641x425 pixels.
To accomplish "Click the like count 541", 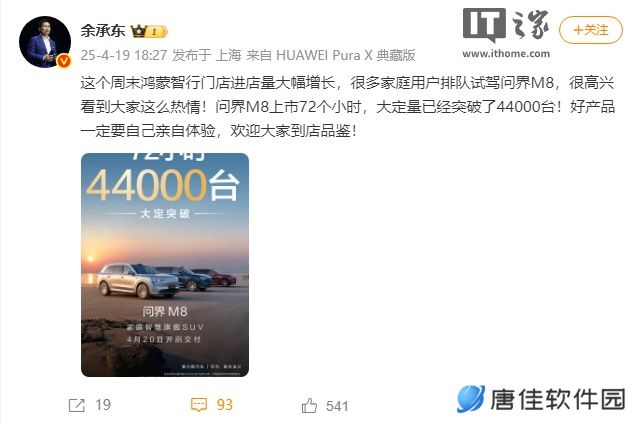I will [x=337, y=406].
